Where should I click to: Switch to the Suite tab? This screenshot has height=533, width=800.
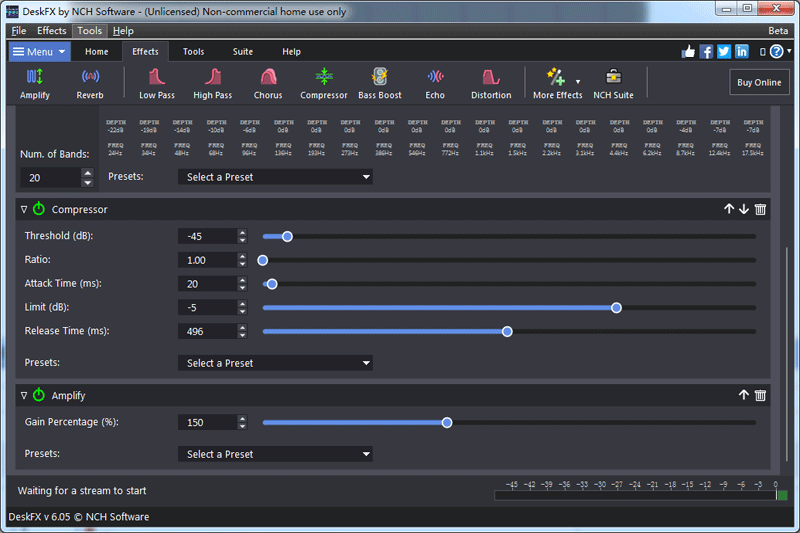click(243, 52)
